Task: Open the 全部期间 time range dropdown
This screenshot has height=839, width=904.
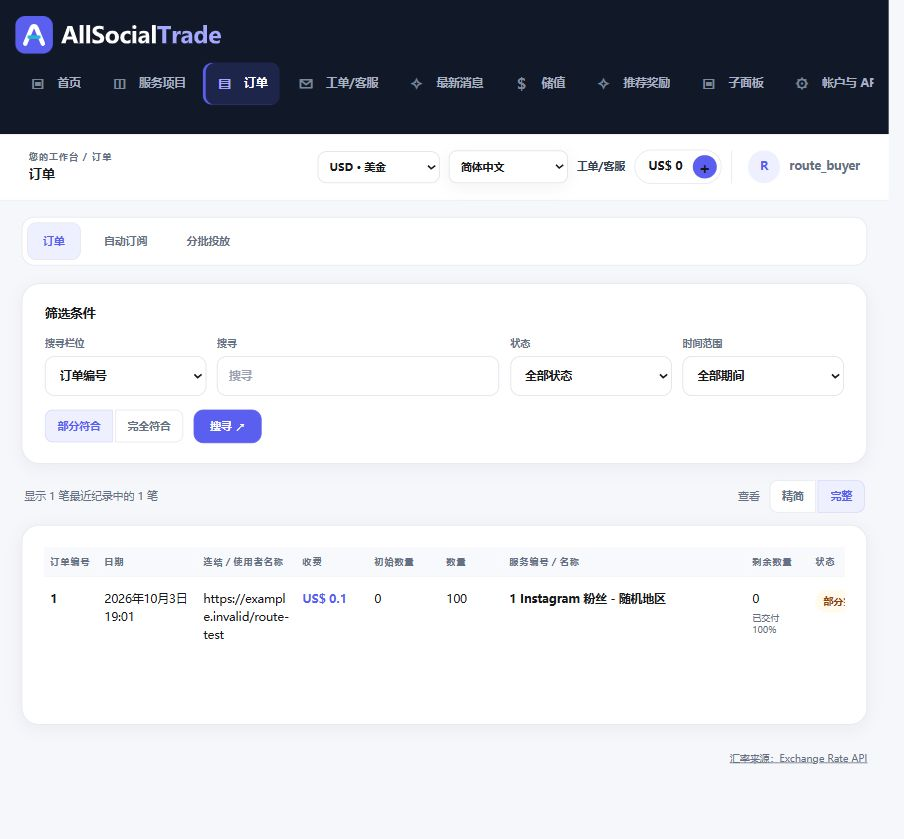Action: 763,376
